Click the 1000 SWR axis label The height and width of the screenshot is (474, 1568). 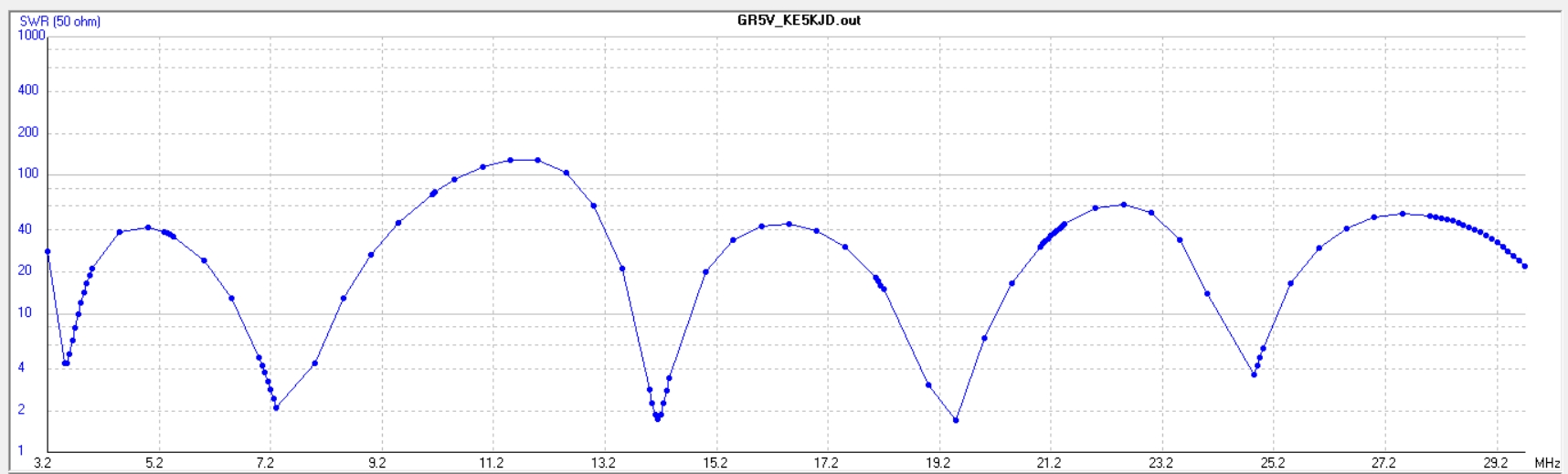point(31,36)
